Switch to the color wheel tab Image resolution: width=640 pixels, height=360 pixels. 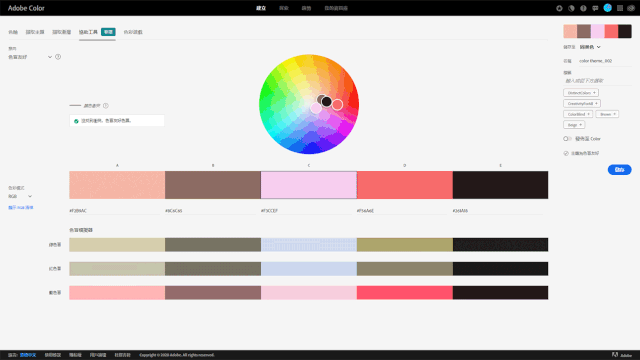pos(13,32)
